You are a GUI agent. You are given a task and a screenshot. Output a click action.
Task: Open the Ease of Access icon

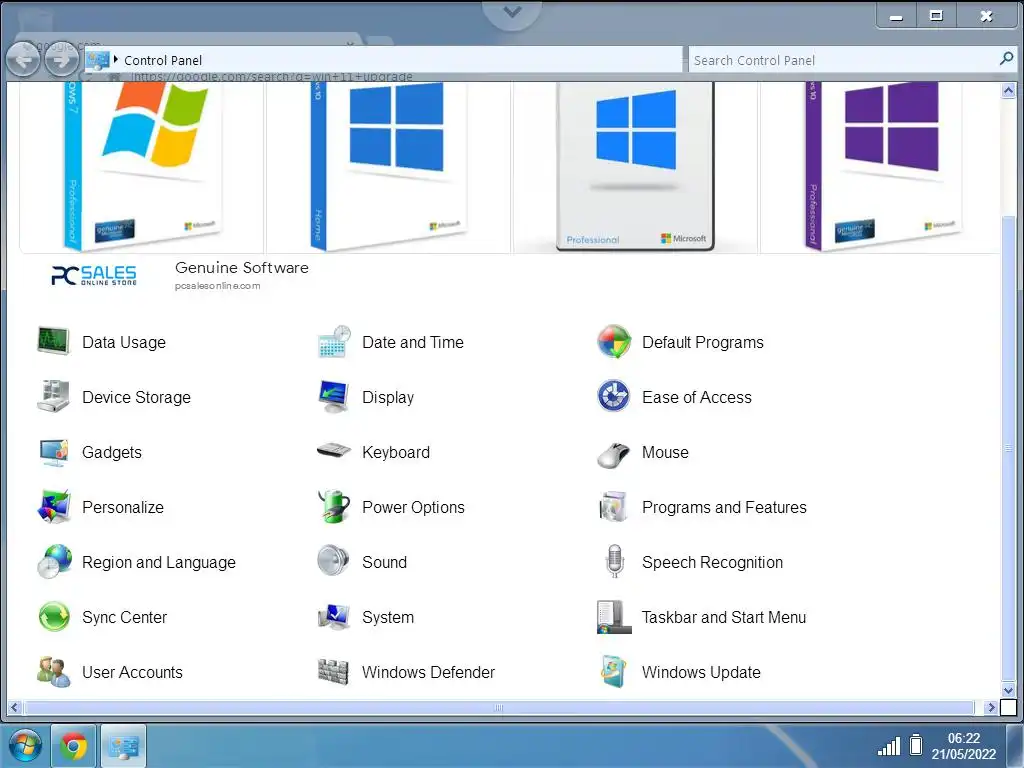[614, 396]
